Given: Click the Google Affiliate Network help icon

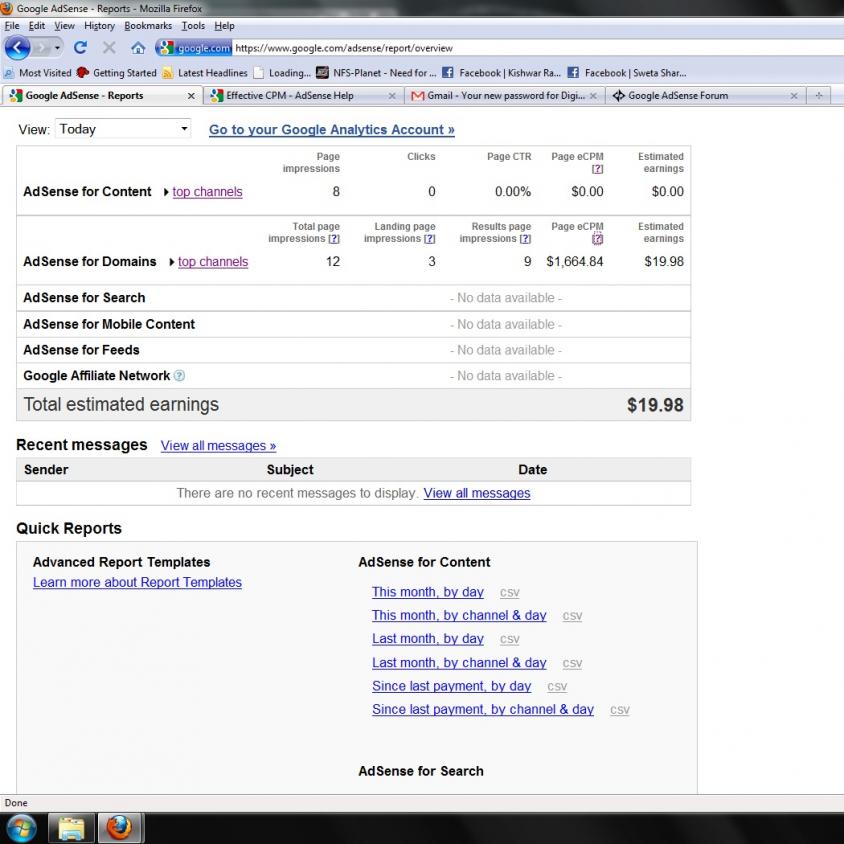Looking at the screenshot, I should (x=179, y=376).
